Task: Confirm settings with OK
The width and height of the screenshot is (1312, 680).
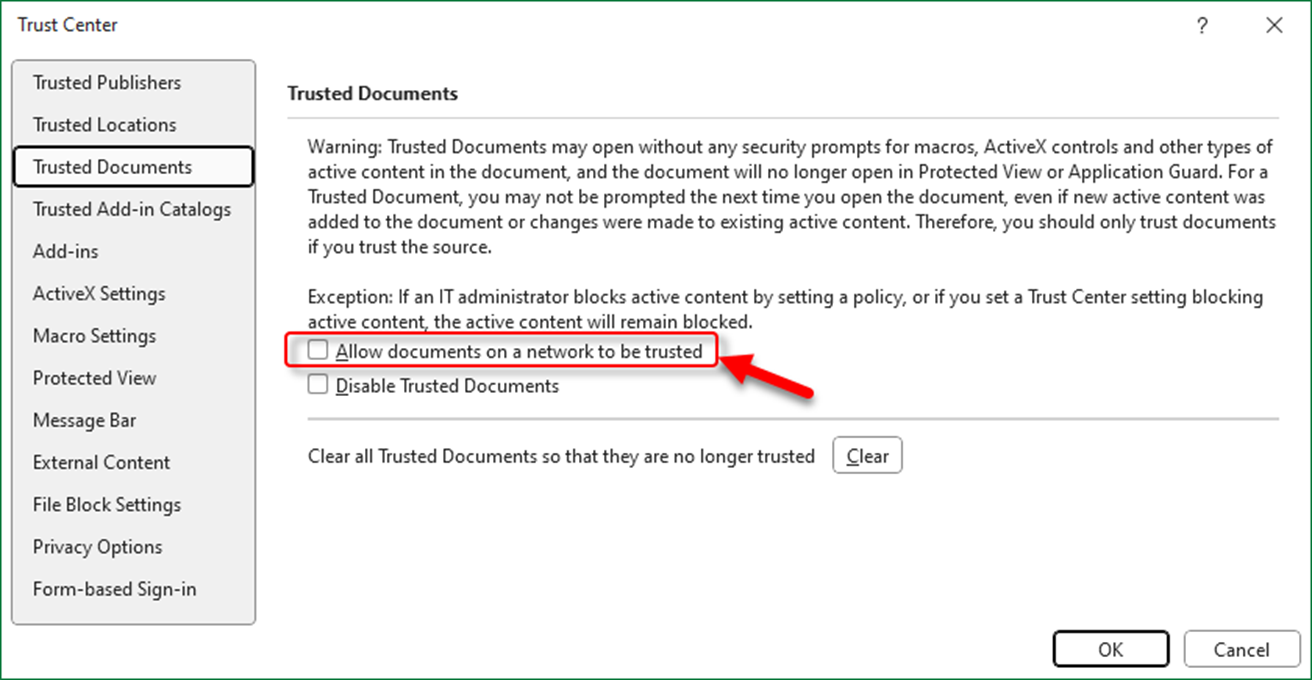Action: click(x=1110, y=648)
